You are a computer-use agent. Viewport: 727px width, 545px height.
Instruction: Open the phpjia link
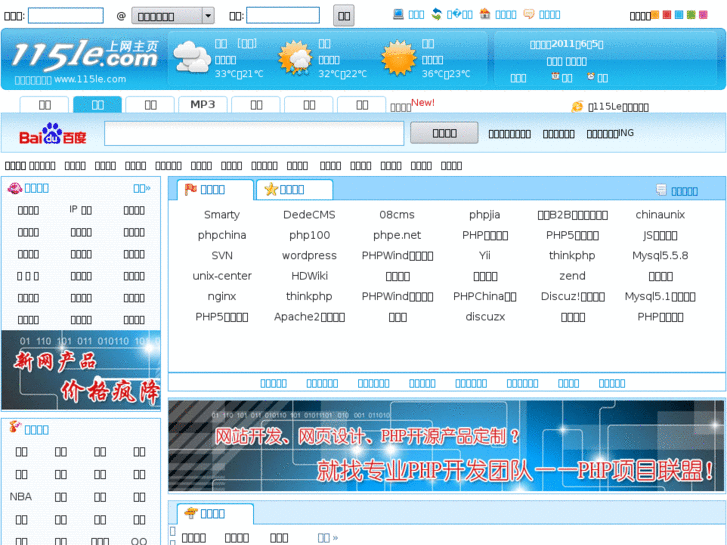(x=485, y=215)
